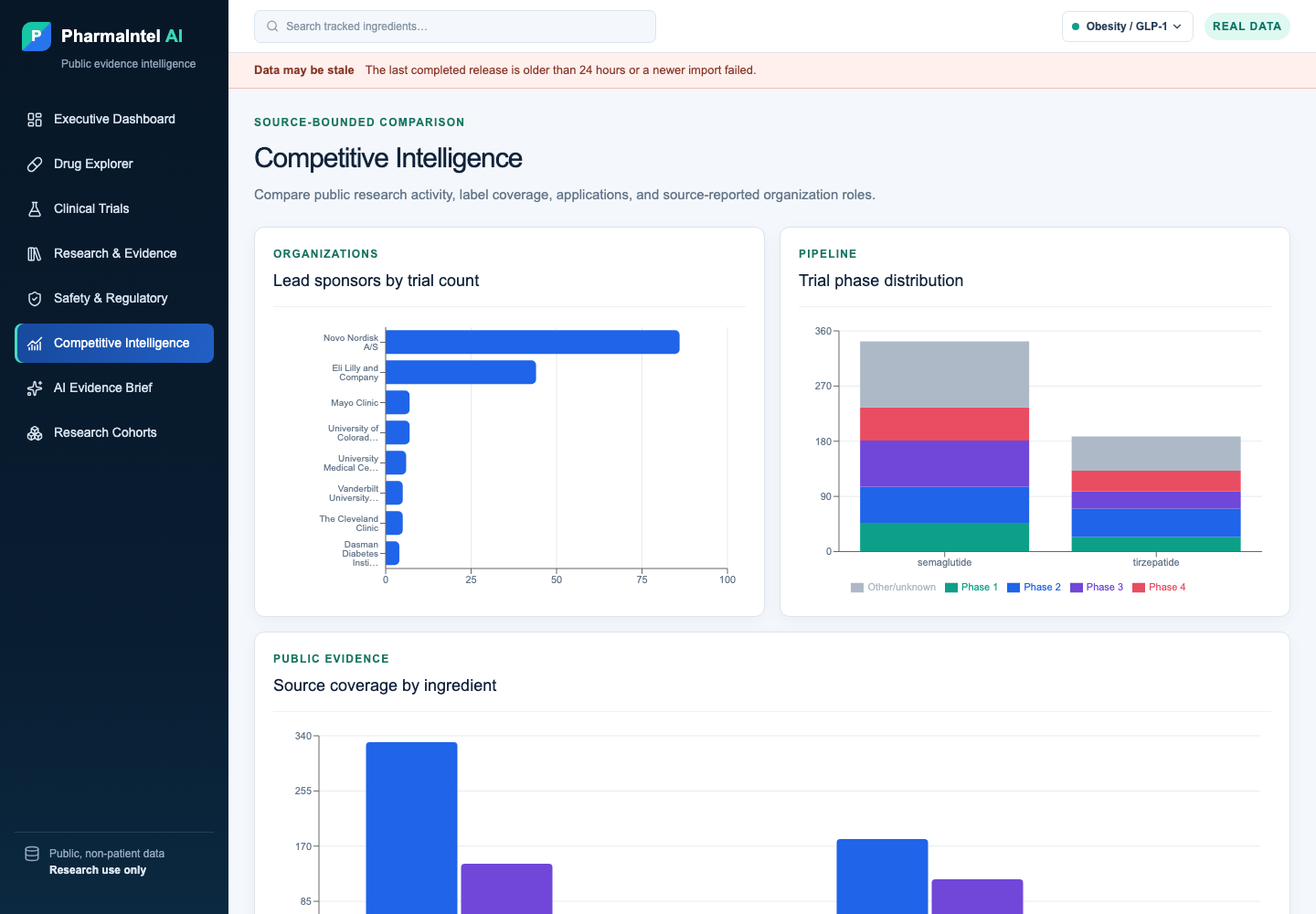Screen dimensions: 1316x914
Task: Open Safety & Regulatory
Action: coord(114,299)
